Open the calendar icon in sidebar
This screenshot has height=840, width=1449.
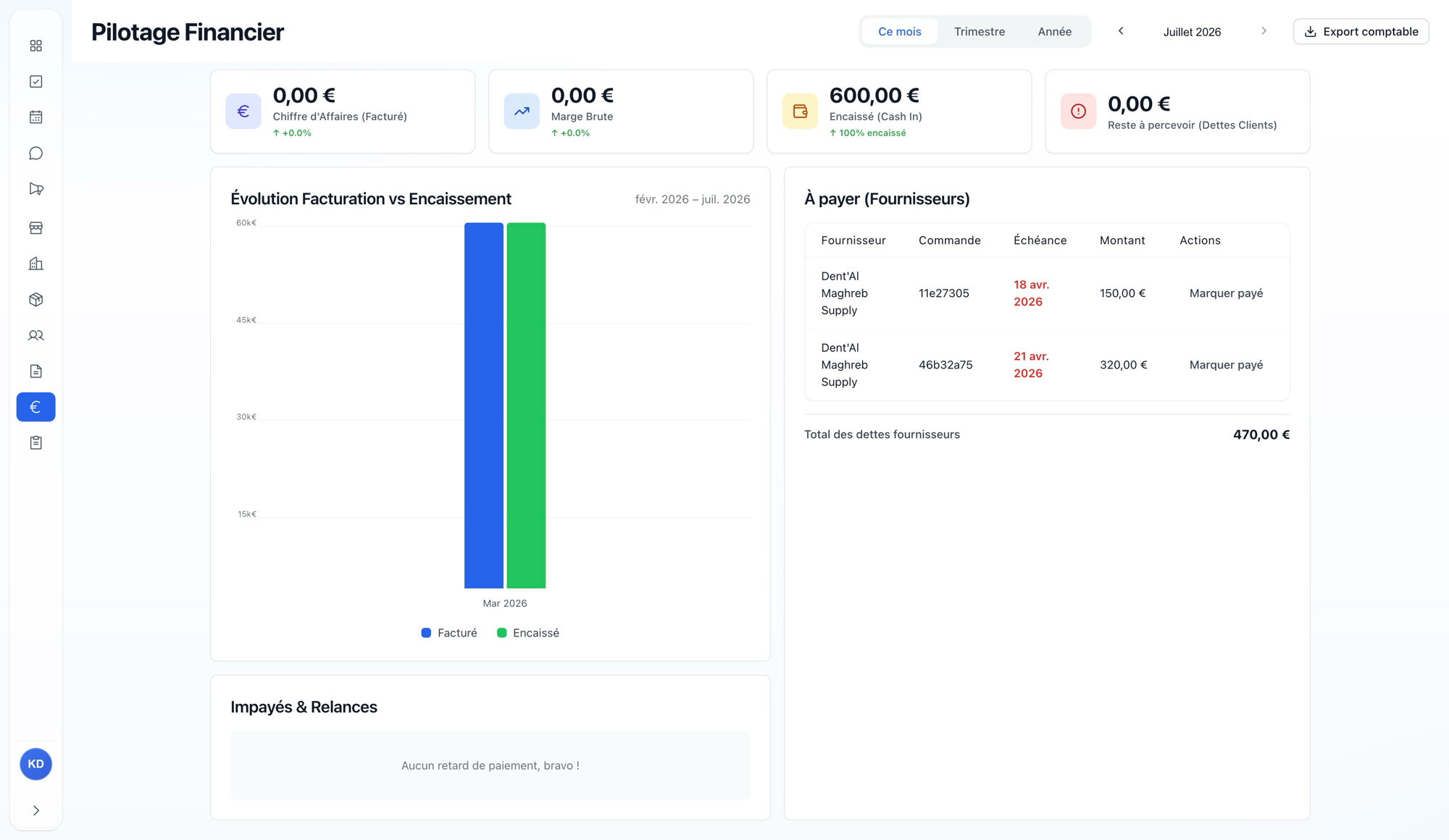(36, 117)
